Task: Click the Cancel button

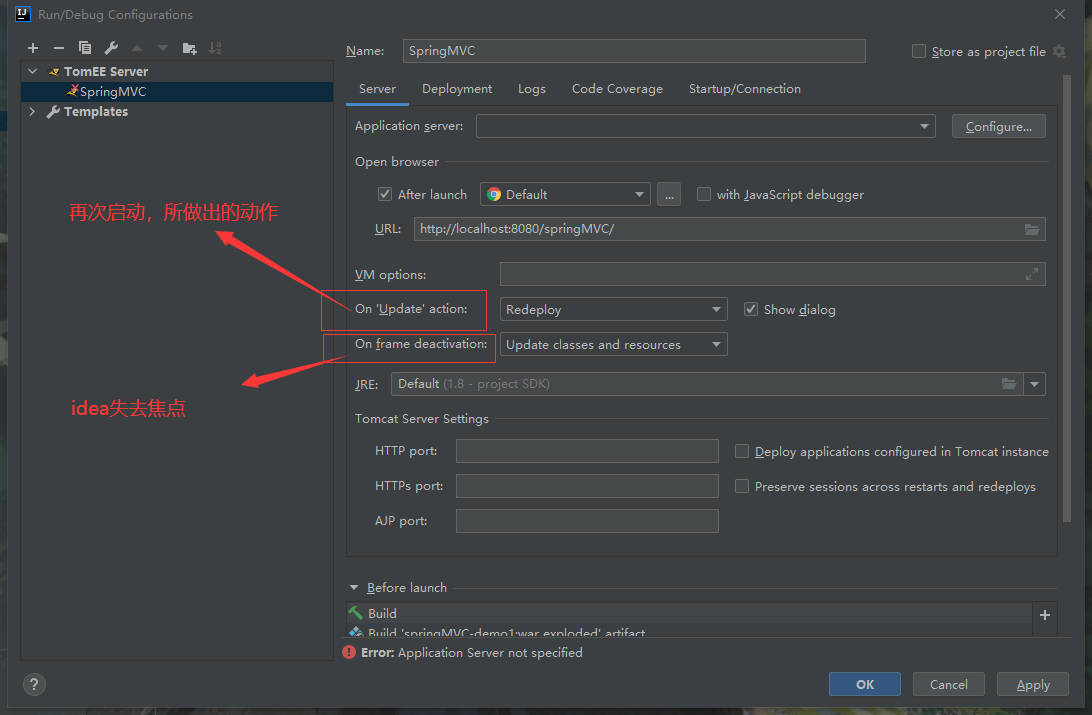Action: 949,684
